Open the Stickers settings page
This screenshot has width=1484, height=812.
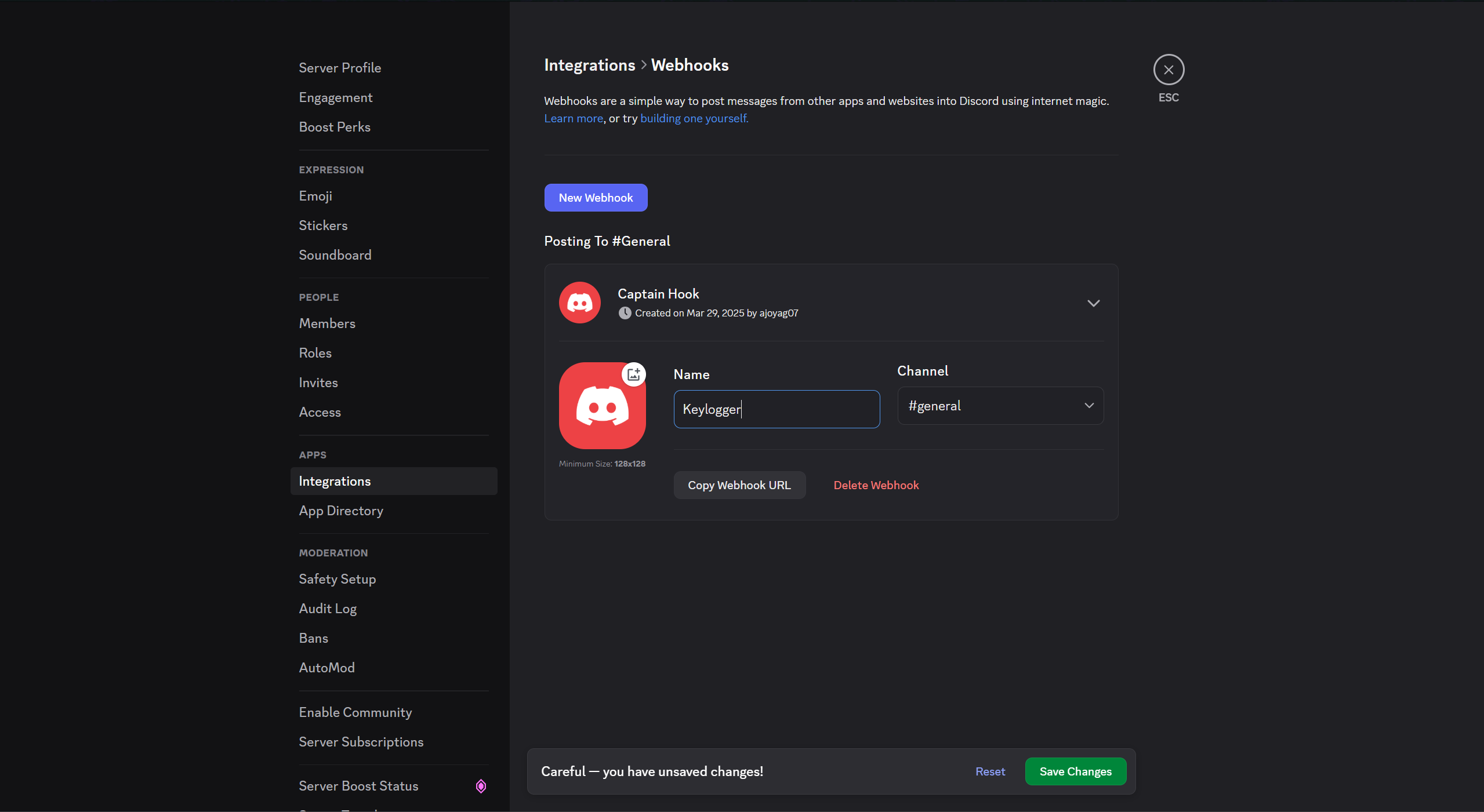click(323, 225)
